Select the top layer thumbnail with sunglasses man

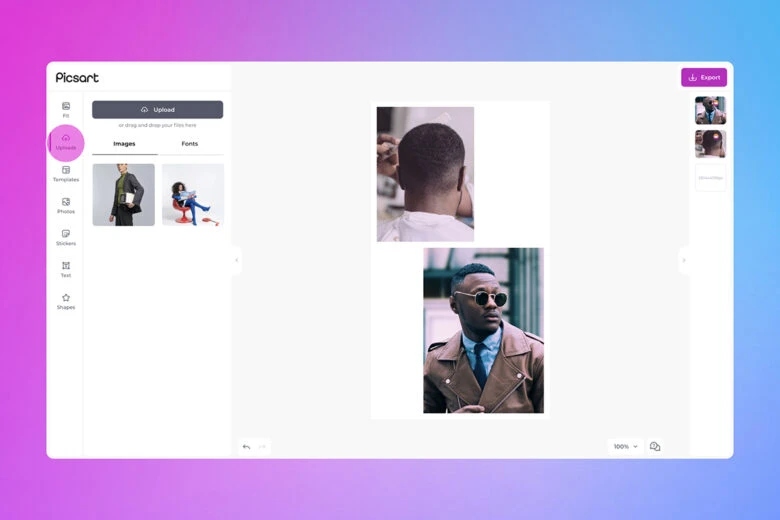coord(710,110)
